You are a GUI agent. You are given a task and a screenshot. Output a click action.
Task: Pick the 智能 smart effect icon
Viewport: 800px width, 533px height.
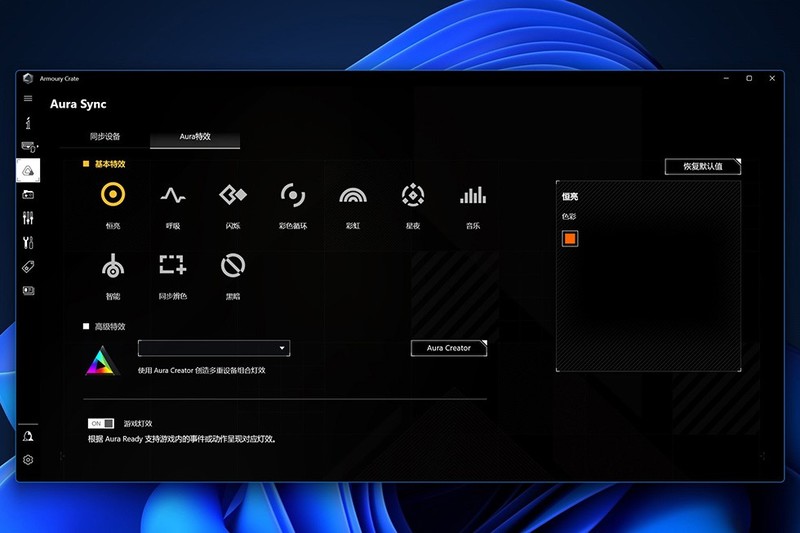click(x=113, y=266)
